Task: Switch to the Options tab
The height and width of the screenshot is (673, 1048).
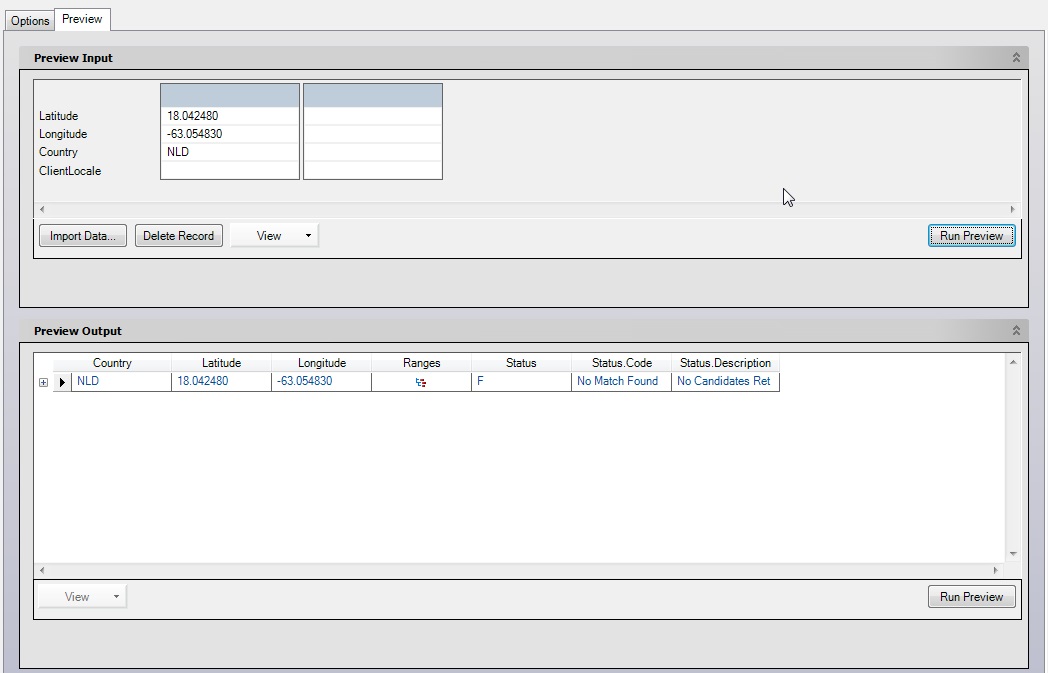Action: point(29,19)
